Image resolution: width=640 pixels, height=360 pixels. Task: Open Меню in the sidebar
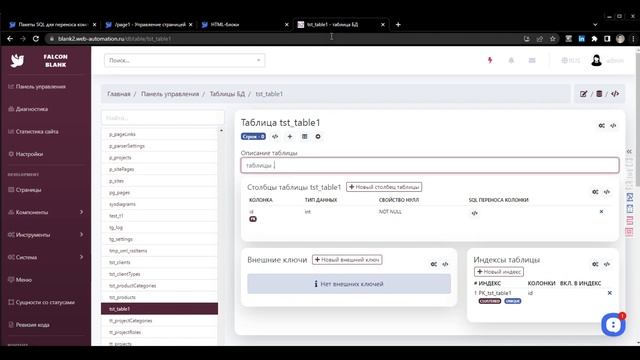(24, 280)
